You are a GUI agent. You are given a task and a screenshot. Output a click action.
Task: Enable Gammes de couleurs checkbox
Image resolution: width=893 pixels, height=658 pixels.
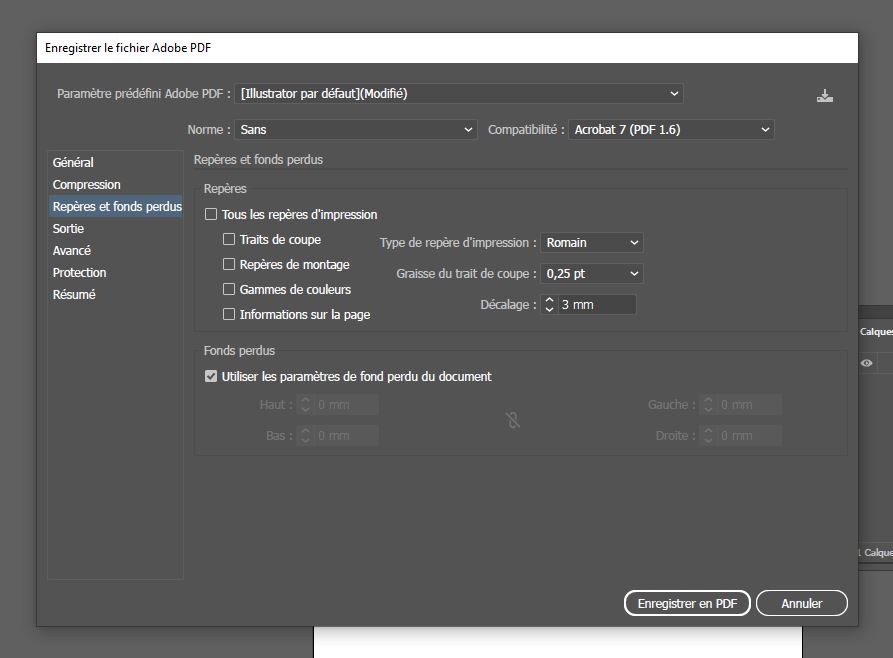pyautogui.click(x=229, y=289)
